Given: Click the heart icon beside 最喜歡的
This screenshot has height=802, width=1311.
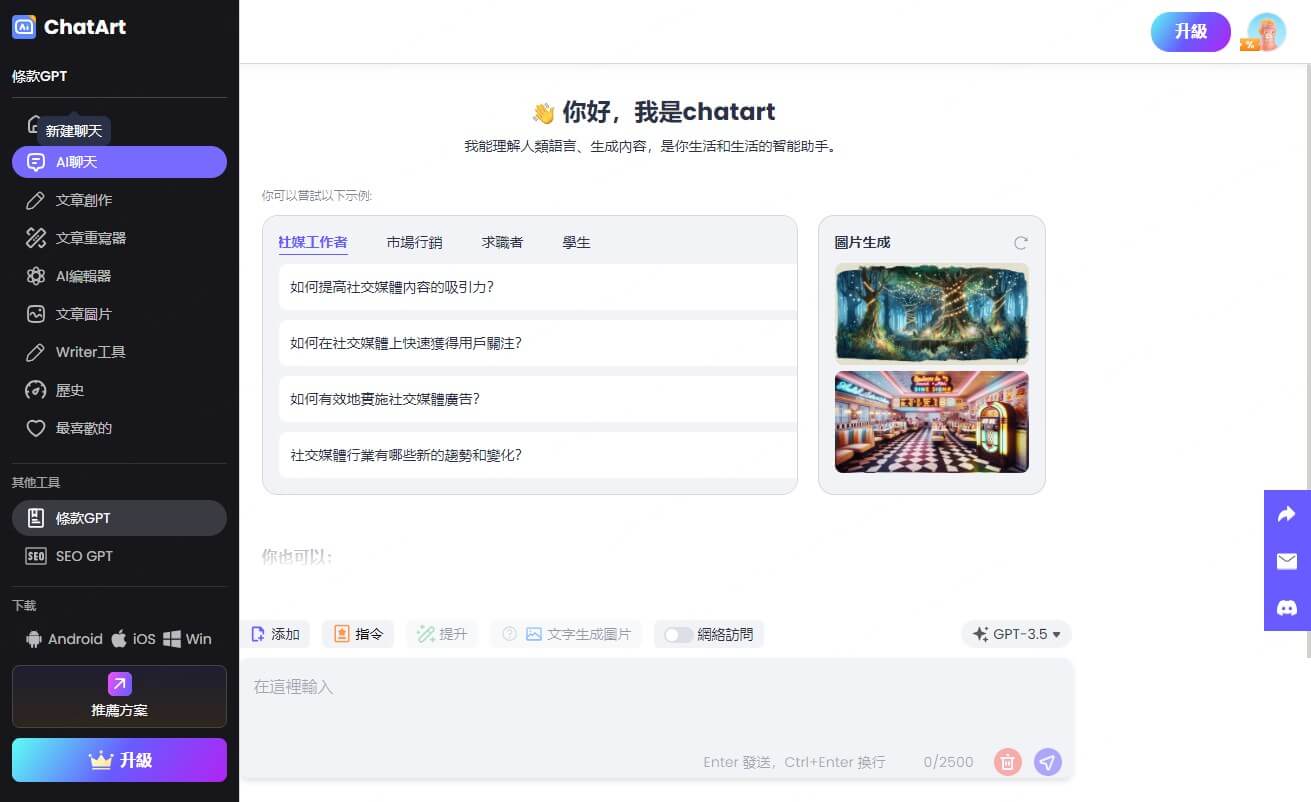Looking at the screenshot, I should (x=36, y=428).
